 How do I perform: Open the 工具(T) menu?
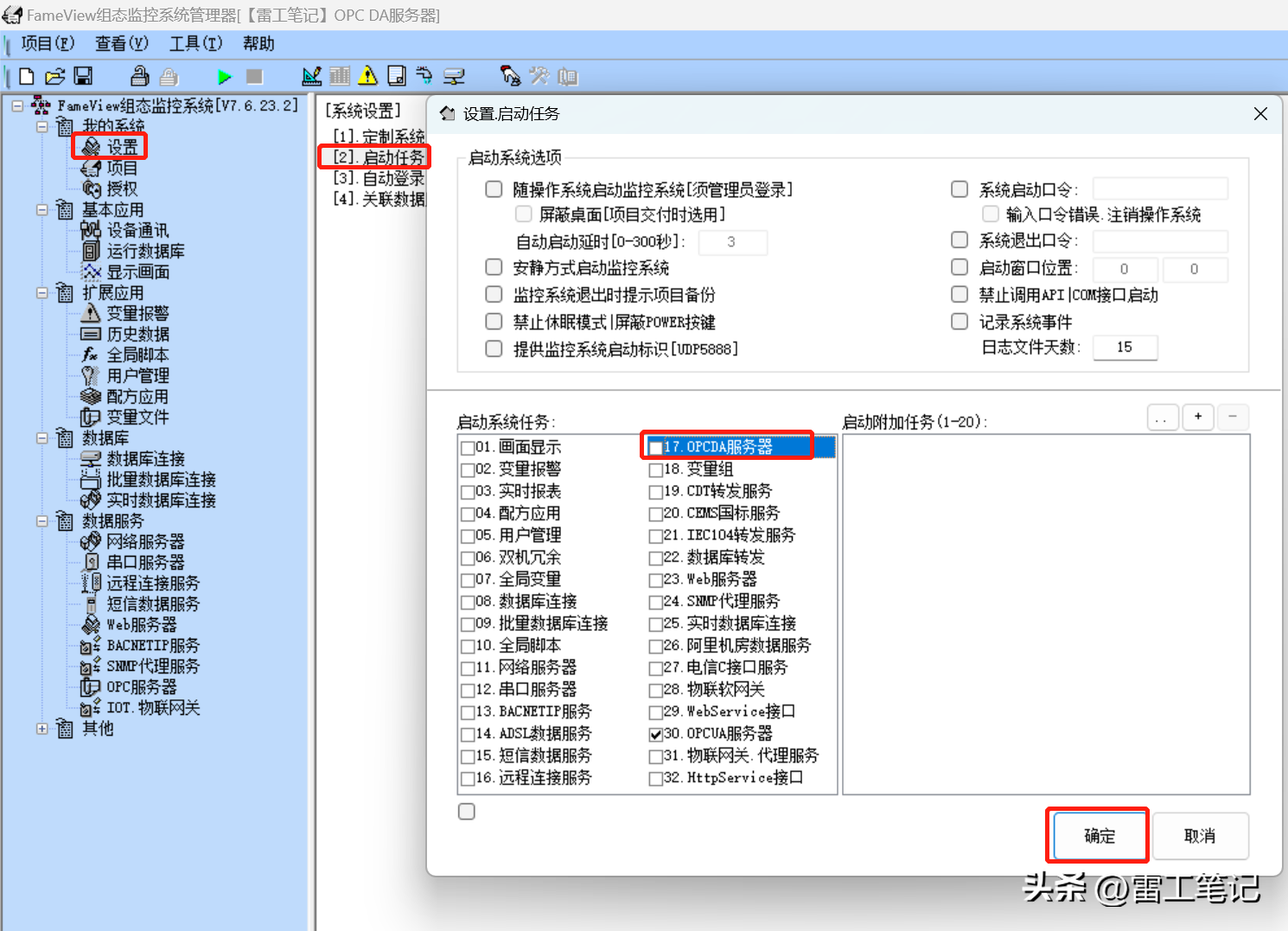(x=195, y=43)
